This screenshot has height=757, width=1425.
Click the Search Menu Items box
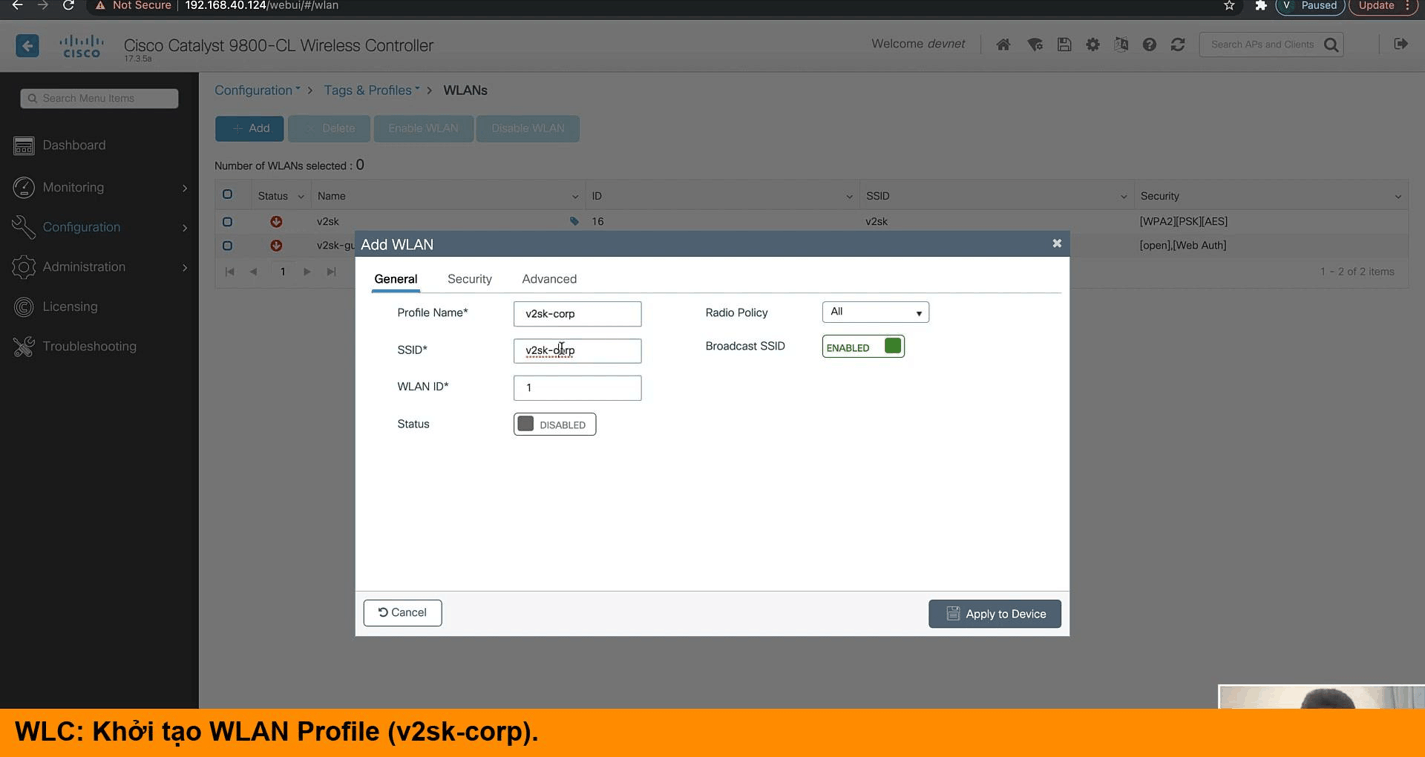coord(99,98)
